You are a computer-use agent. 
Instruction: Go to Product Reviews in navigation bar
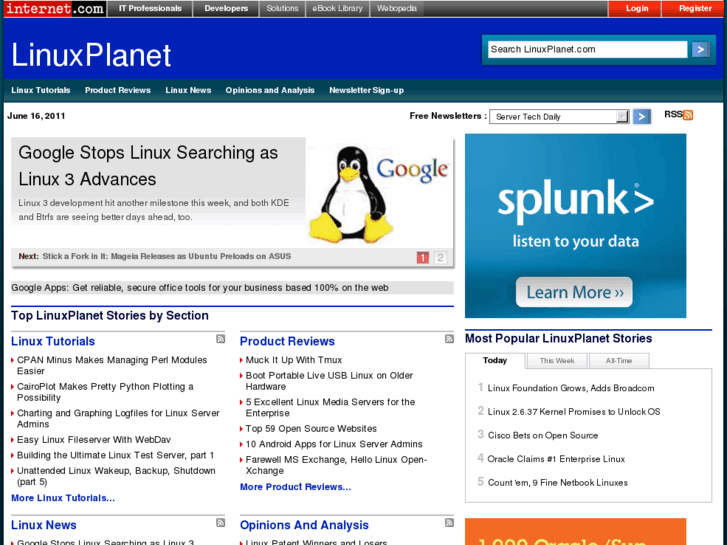click(118, 90)
